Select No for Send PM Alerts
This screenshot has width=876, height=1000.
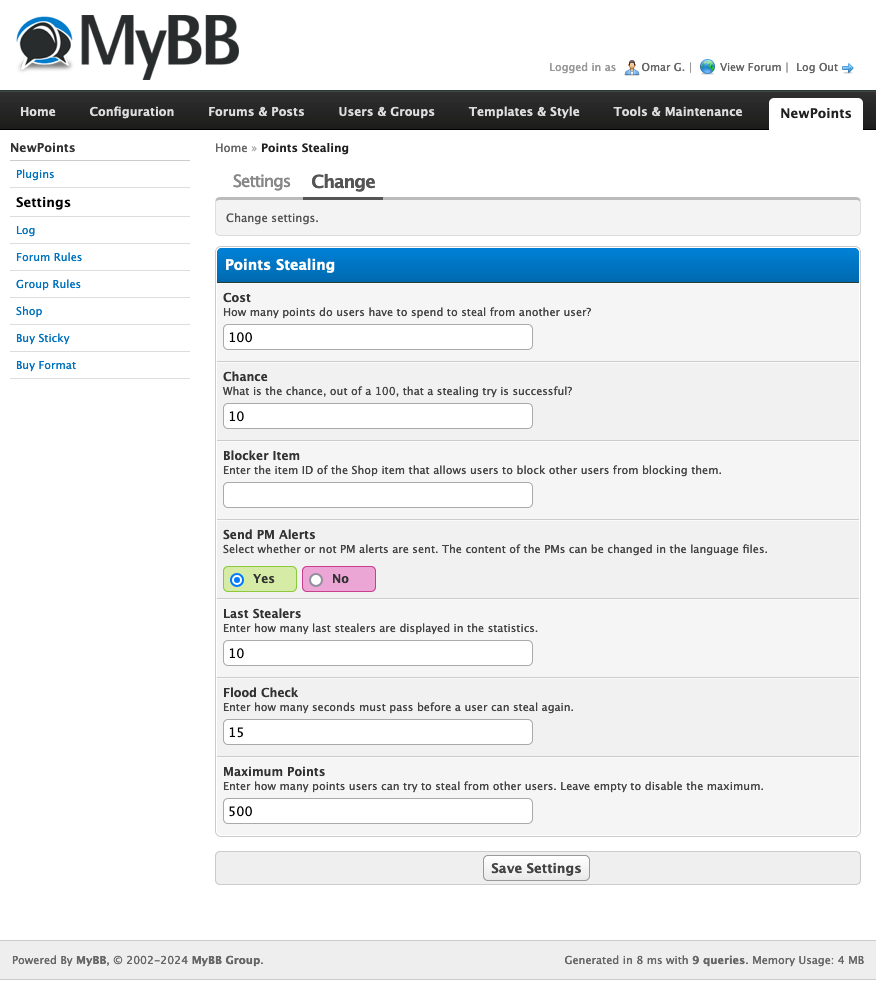click(x=316, y=579)
